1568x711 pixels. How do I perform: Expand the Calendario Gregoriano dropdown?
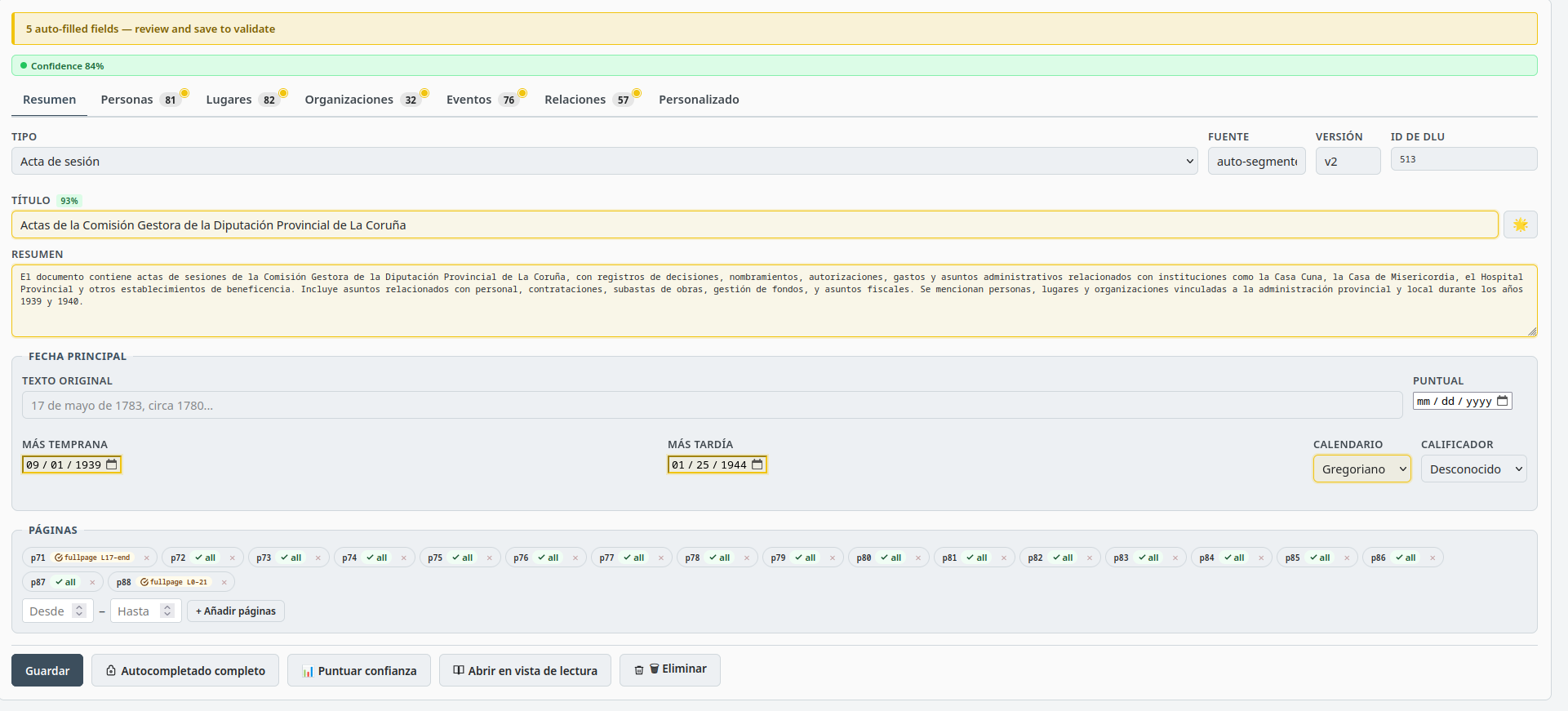click(x=1361, y=469)
